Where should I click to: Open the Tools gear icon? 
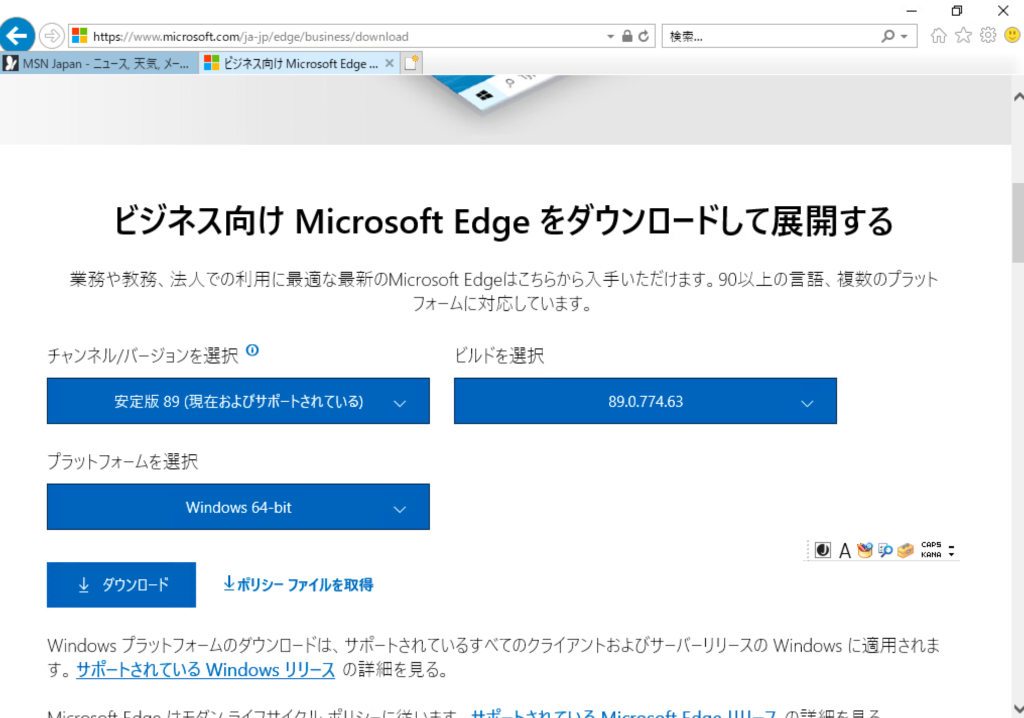988,36
